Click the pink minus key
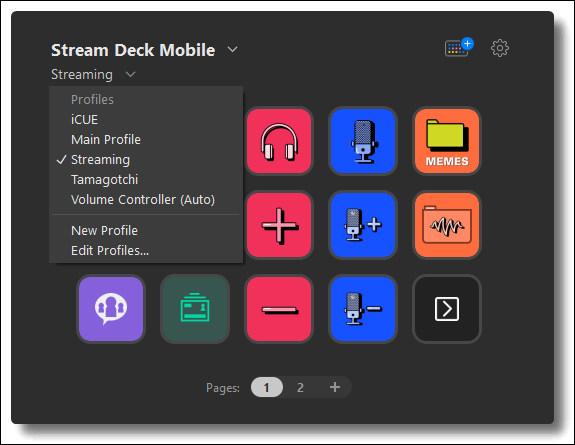Viewport: 575px width, 445px height. (279, 309)
